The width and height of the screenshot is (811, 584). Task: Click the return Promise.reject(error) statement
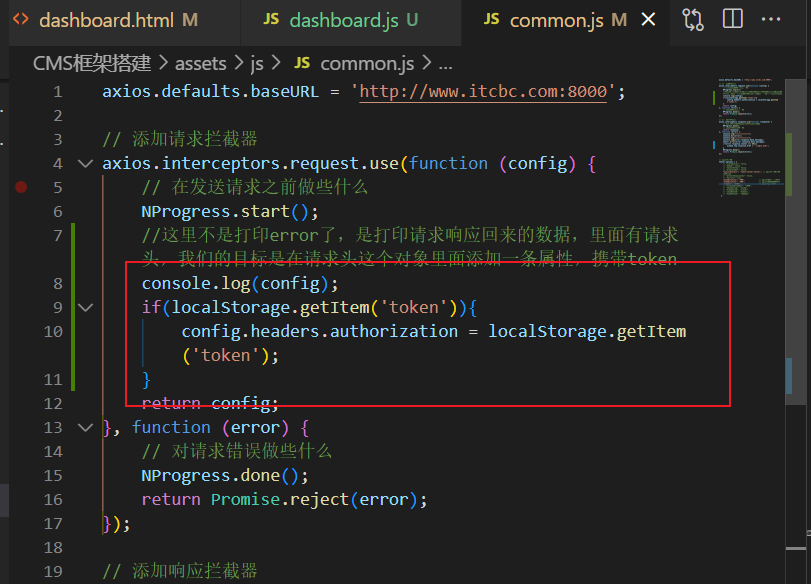pyautogui.click(x=284, y=500)
